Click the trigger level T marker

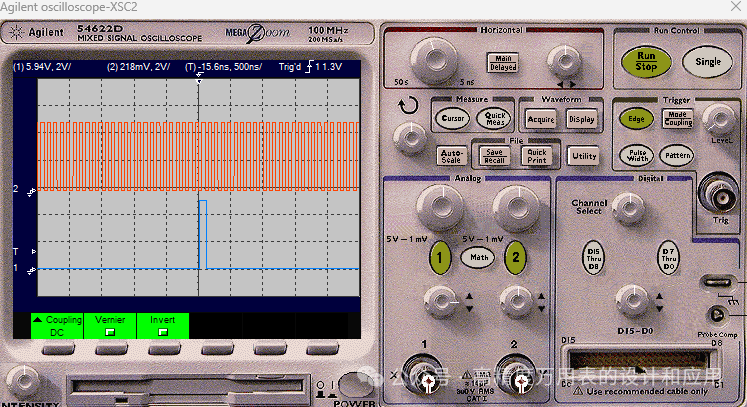pos(33,251)
